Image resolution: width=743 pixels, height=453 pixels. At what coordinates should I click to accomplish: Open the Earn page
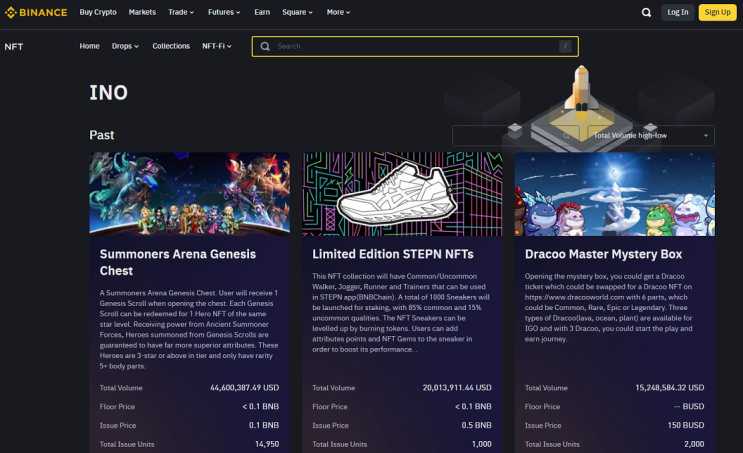tap(262, 12)
